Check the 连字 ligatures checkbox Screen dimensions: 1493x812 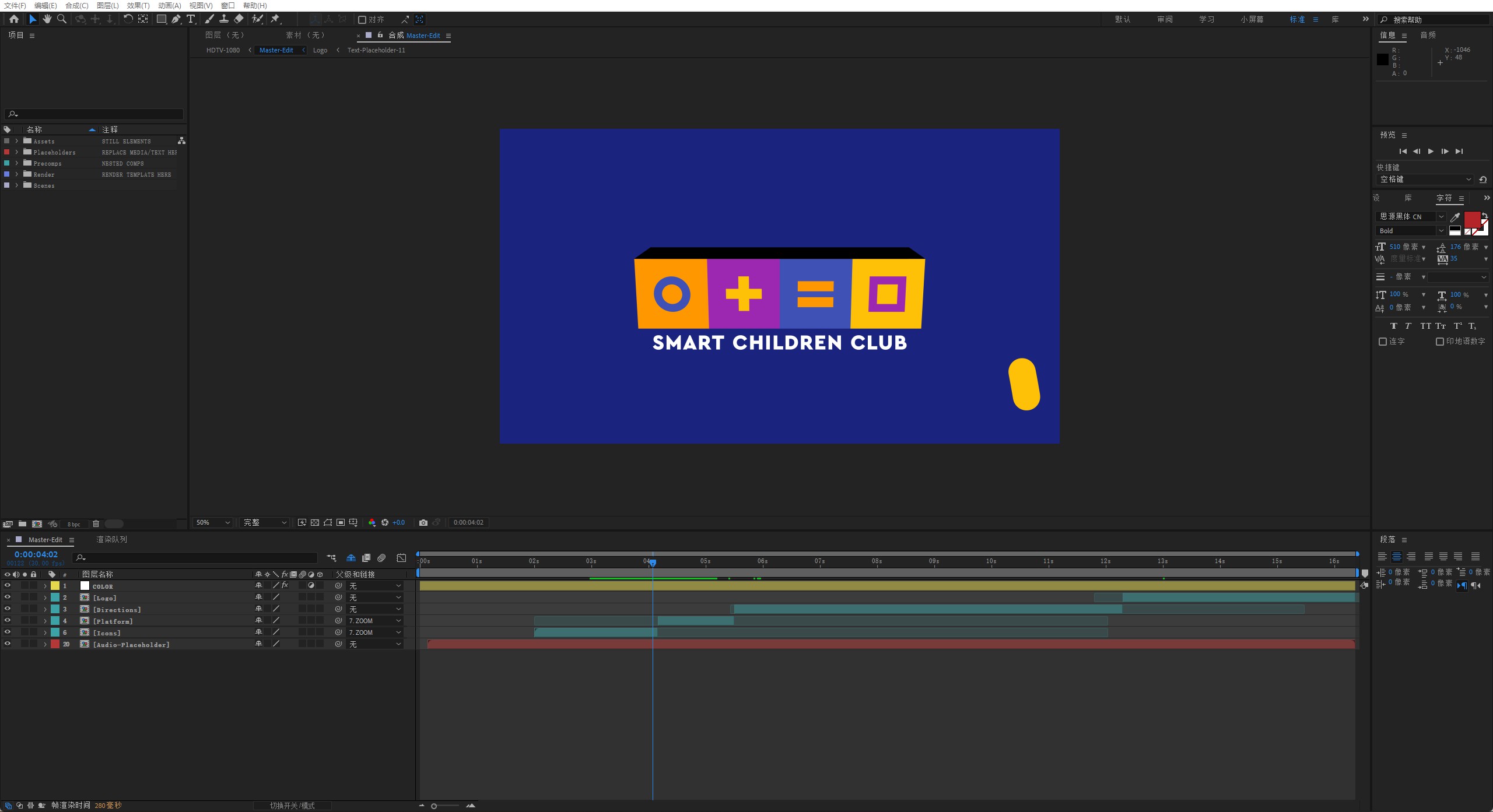pyautogui.click(x=1382, y=342)
